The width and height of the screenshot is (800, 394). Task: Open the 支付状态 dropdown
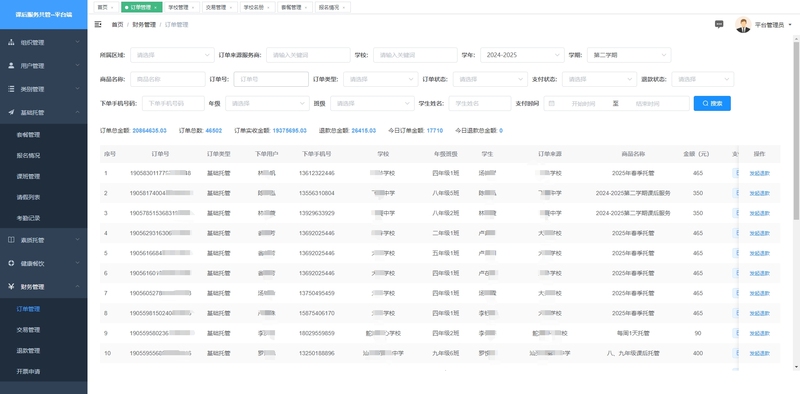(599, 79)
